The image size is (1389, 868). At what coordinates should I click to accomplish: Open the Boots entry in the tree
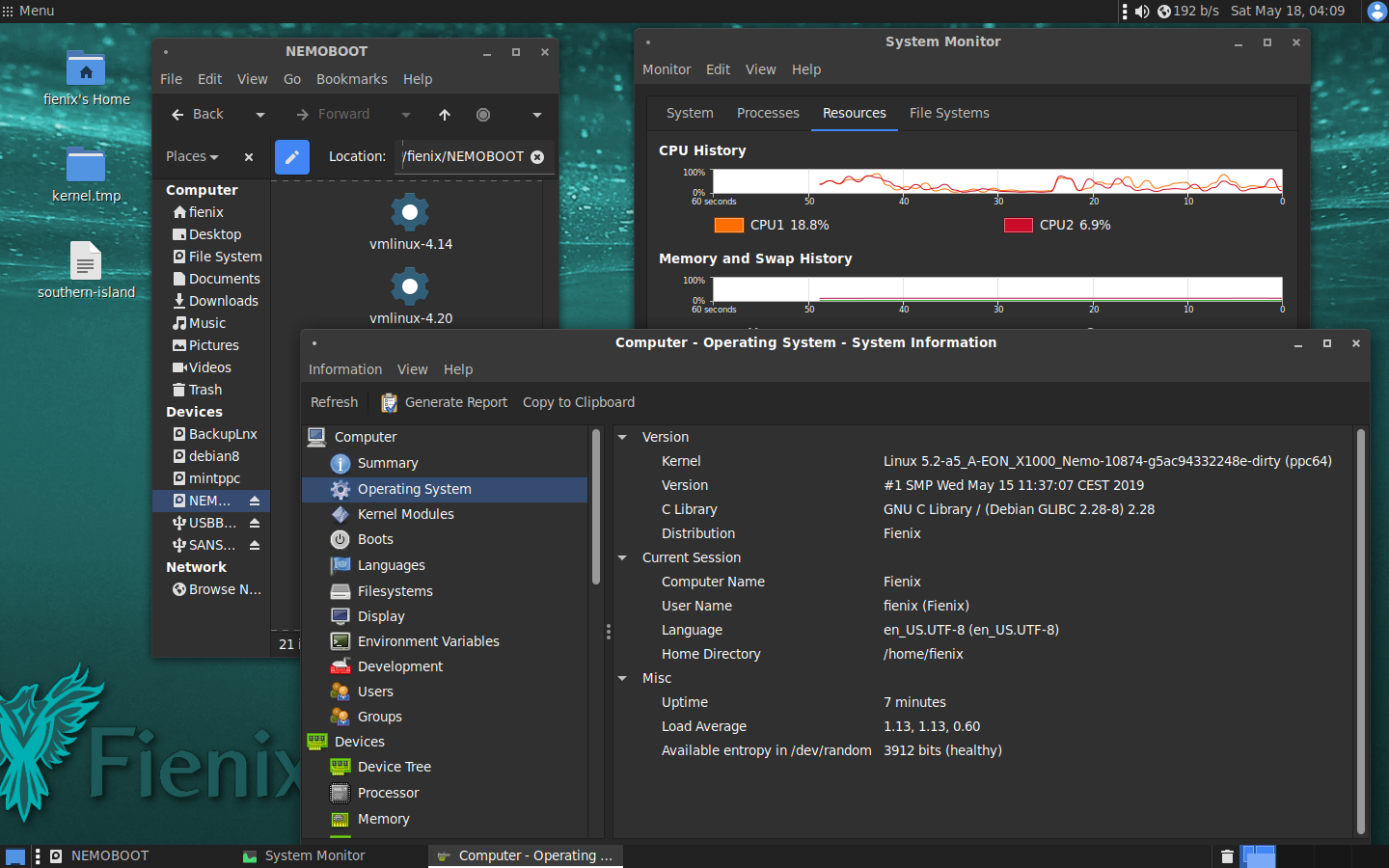(x=375, y=539)
